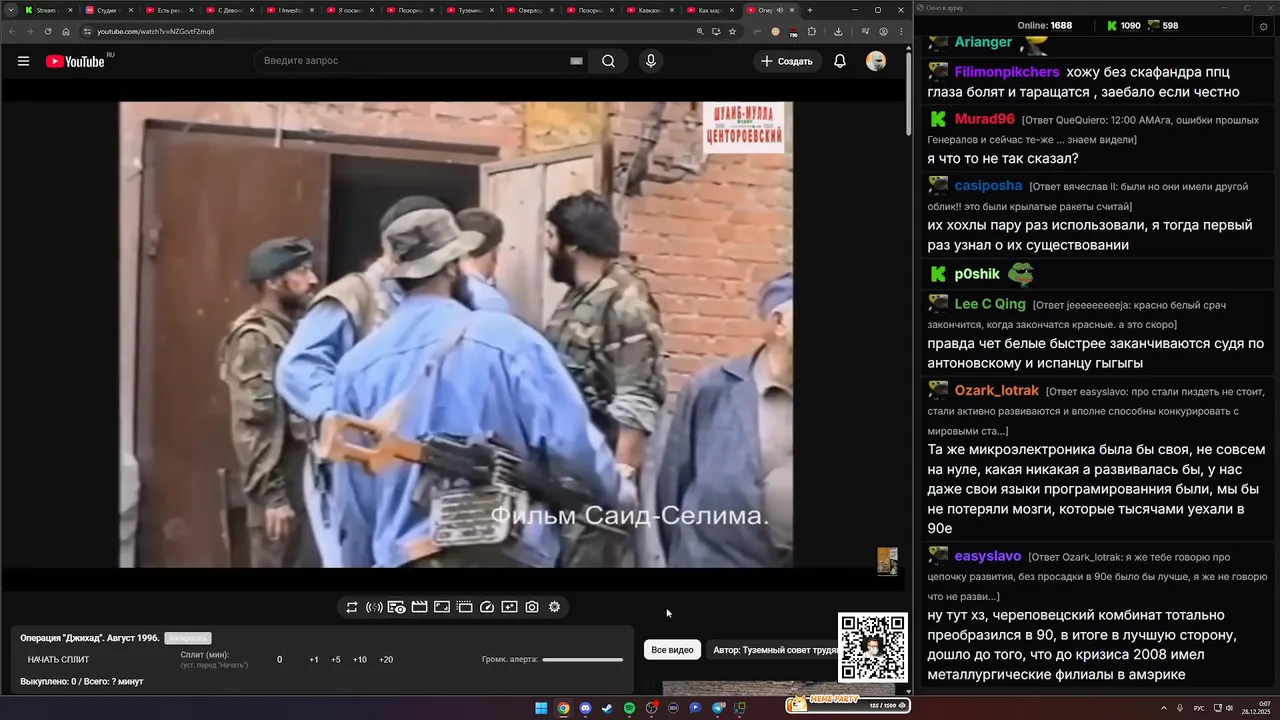The height and width of the screenshot is (720, 1280).
Task: Click the Копировать button next to video title
Action: [188, 638]
